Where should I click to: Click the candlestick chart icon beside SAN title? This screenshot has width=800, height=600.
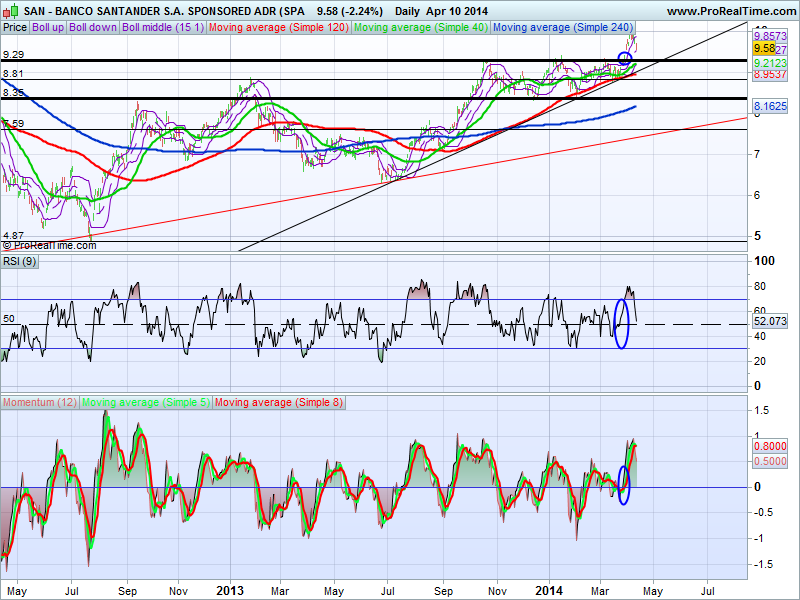pyautogui.click(x=11, y=10)
